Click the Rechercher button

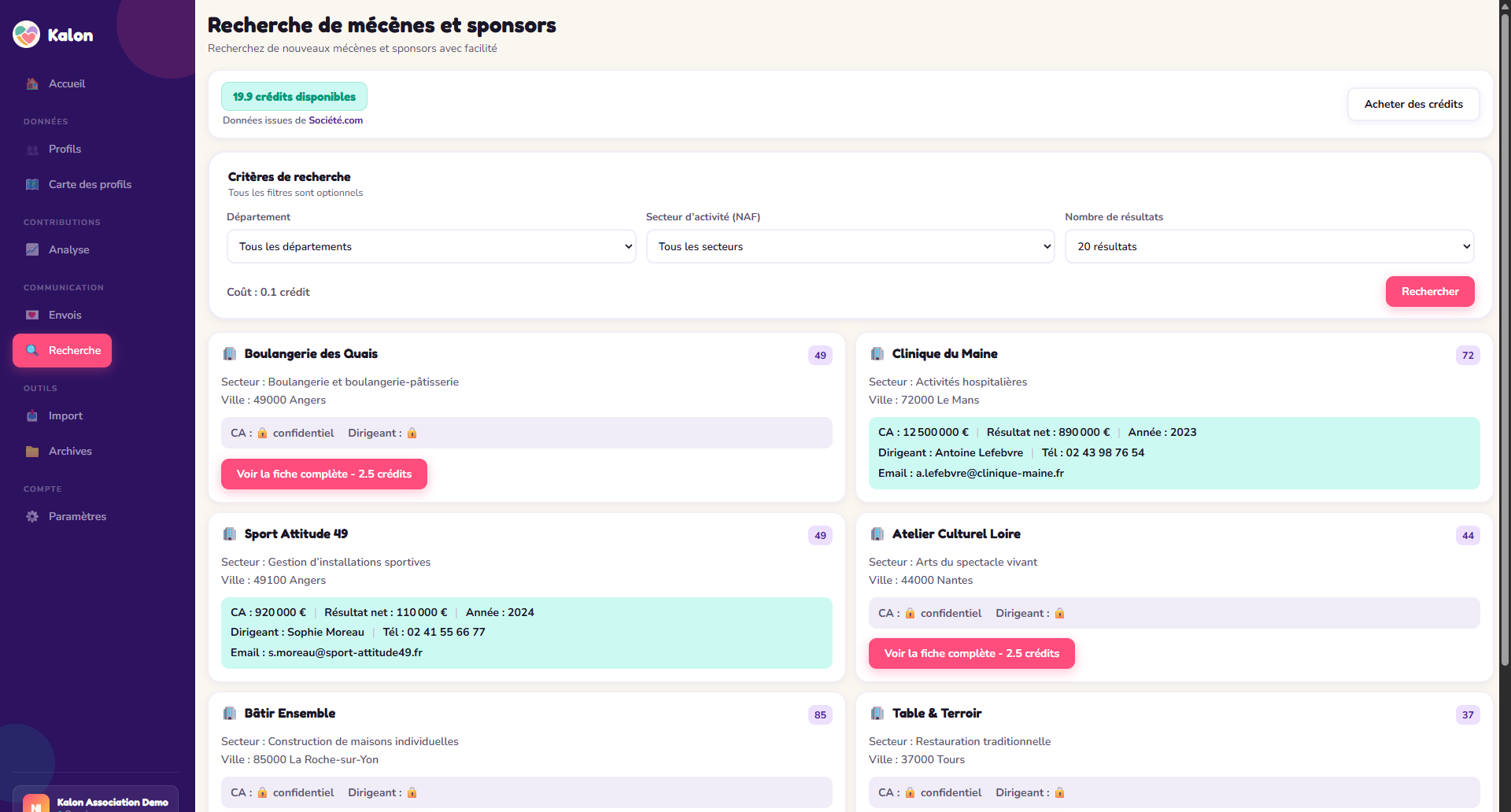tap(1430, 291)
